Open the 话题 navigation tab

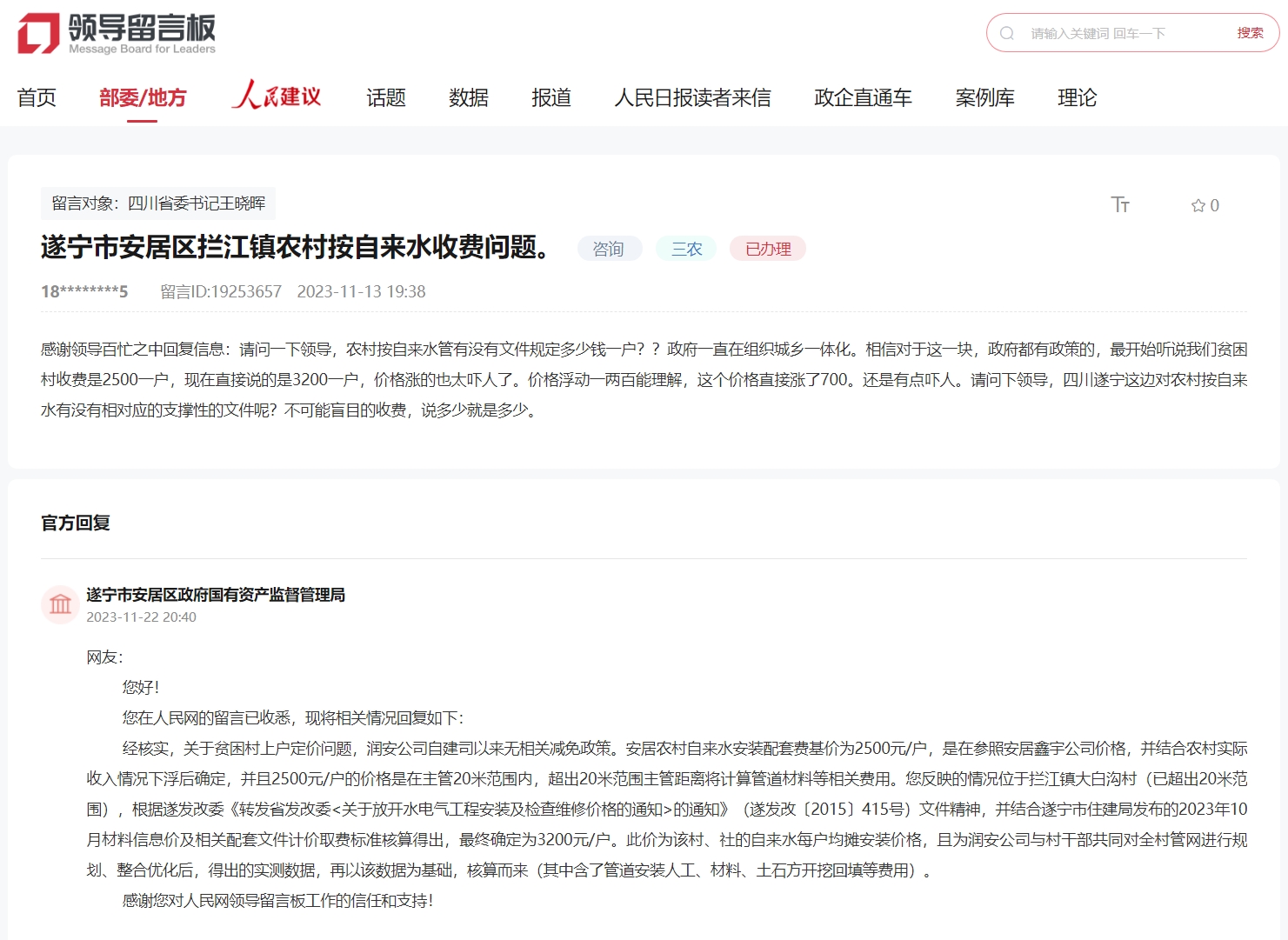pyautogui.click(x=385, y=97)
